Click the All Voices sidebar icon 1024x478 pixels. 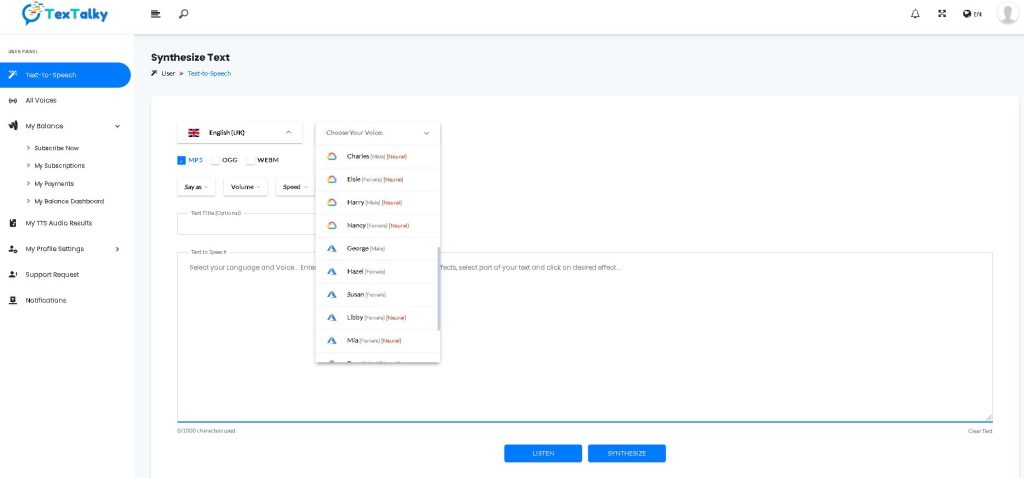tap(12, 101)
